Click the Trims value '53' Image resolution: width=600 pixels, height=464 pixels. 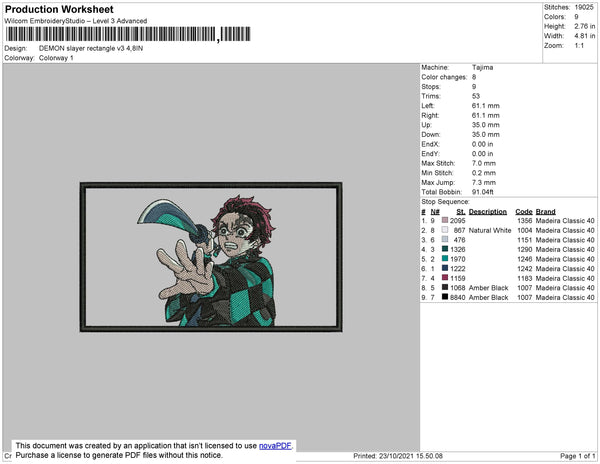click(x=476, y=96)
